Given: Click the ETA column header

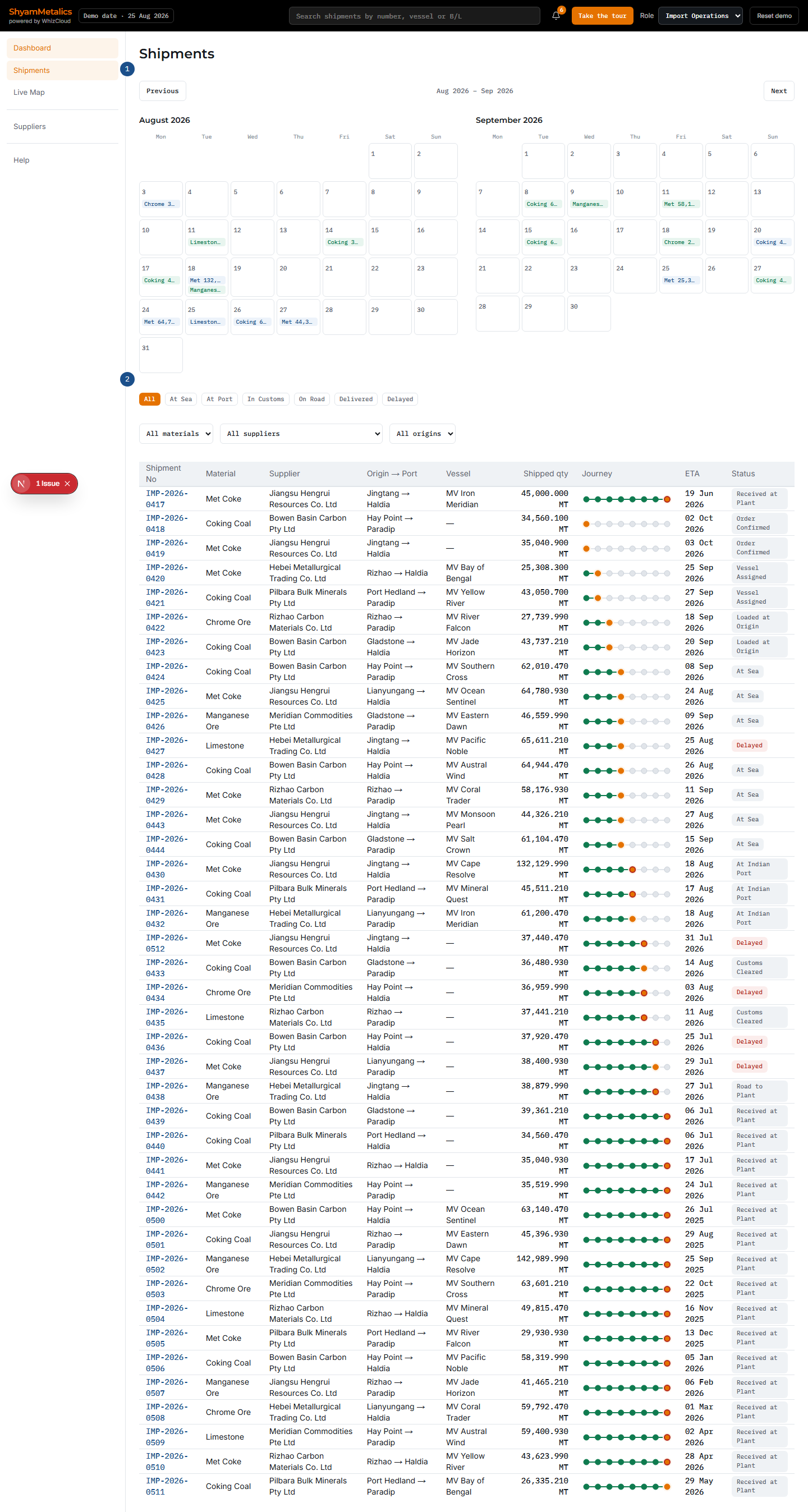Looking at the screenshot, I should [x=692, y=474].
